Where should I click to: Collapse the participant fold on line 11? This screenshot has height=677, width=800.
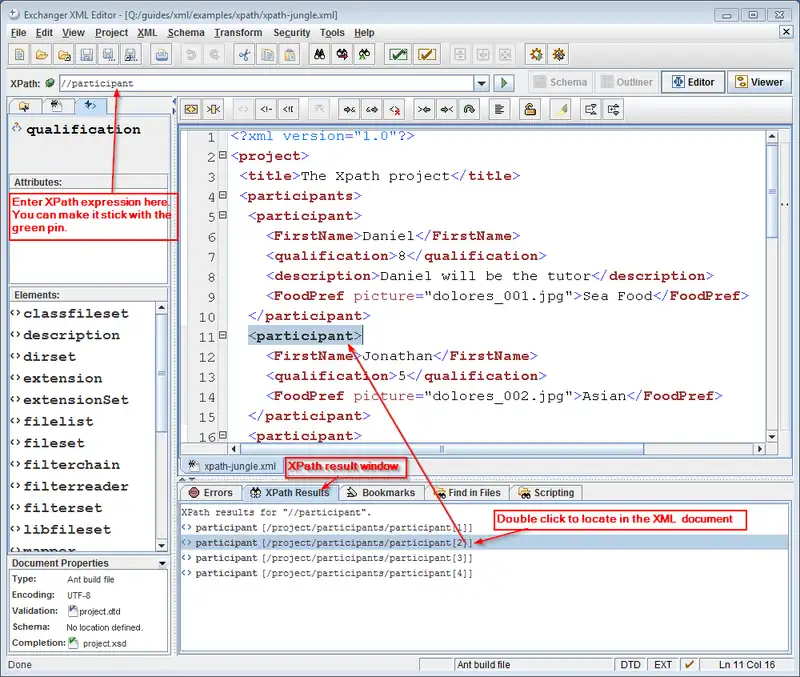pos(222,336)
